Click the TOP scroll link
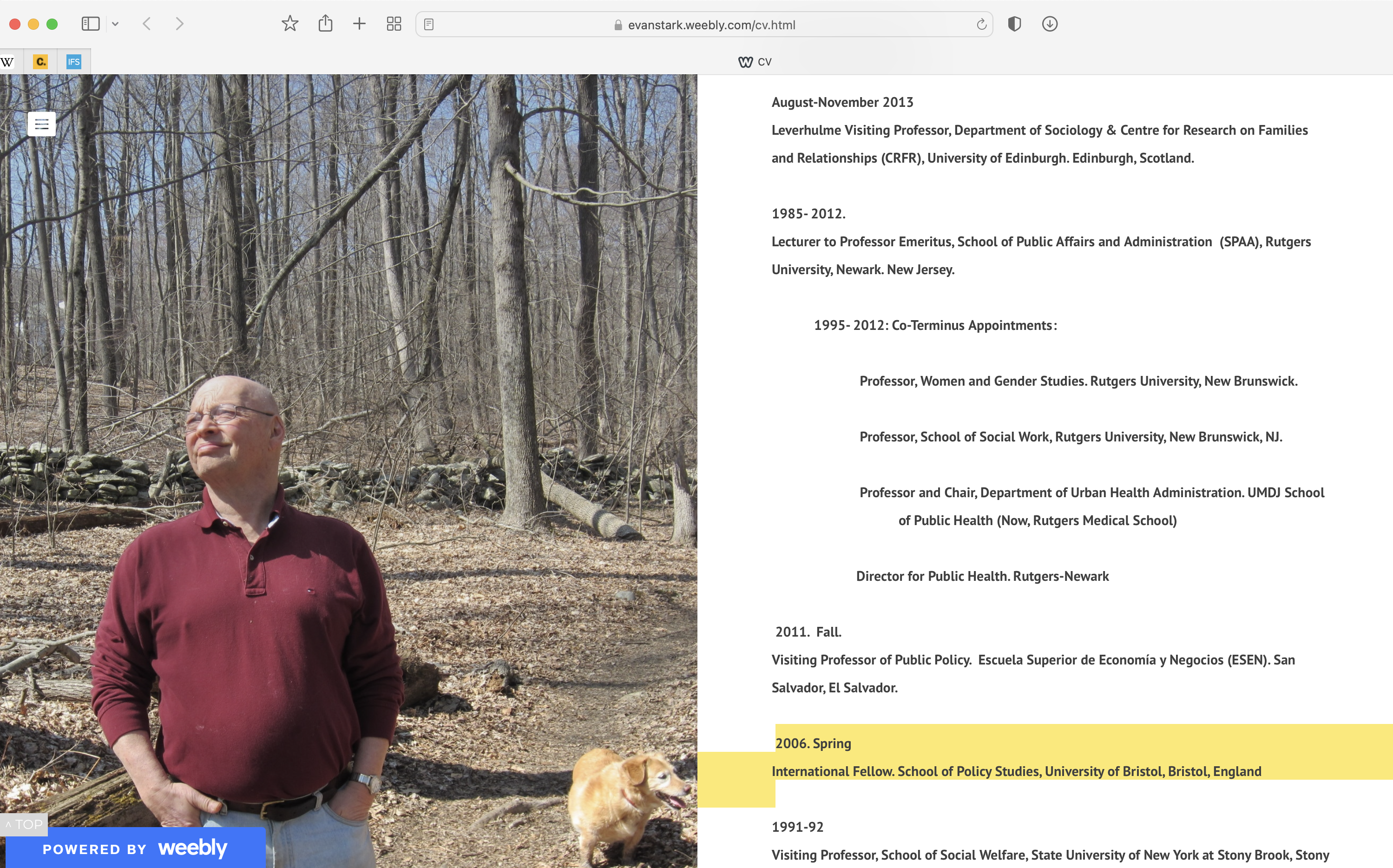The image size is (1393, 868). [24, 824]
